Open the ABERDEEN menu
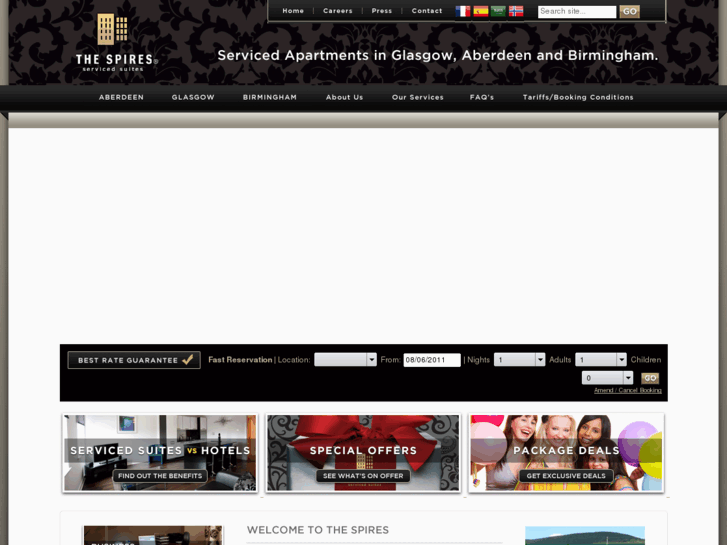 [x=121, y=97]
